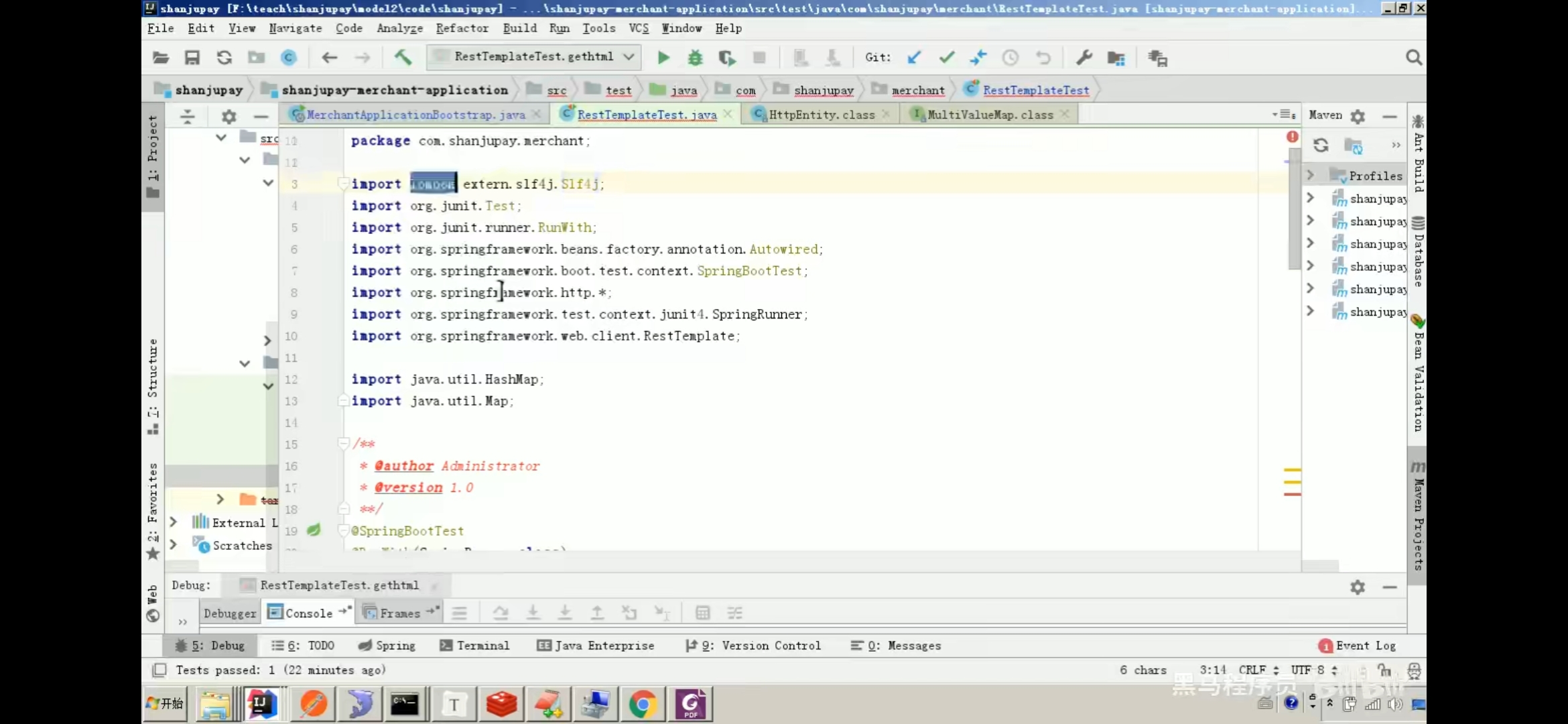Click the RestTemplateTest breadcrumb link
1568x724 pixels.
coord(1035,90)
